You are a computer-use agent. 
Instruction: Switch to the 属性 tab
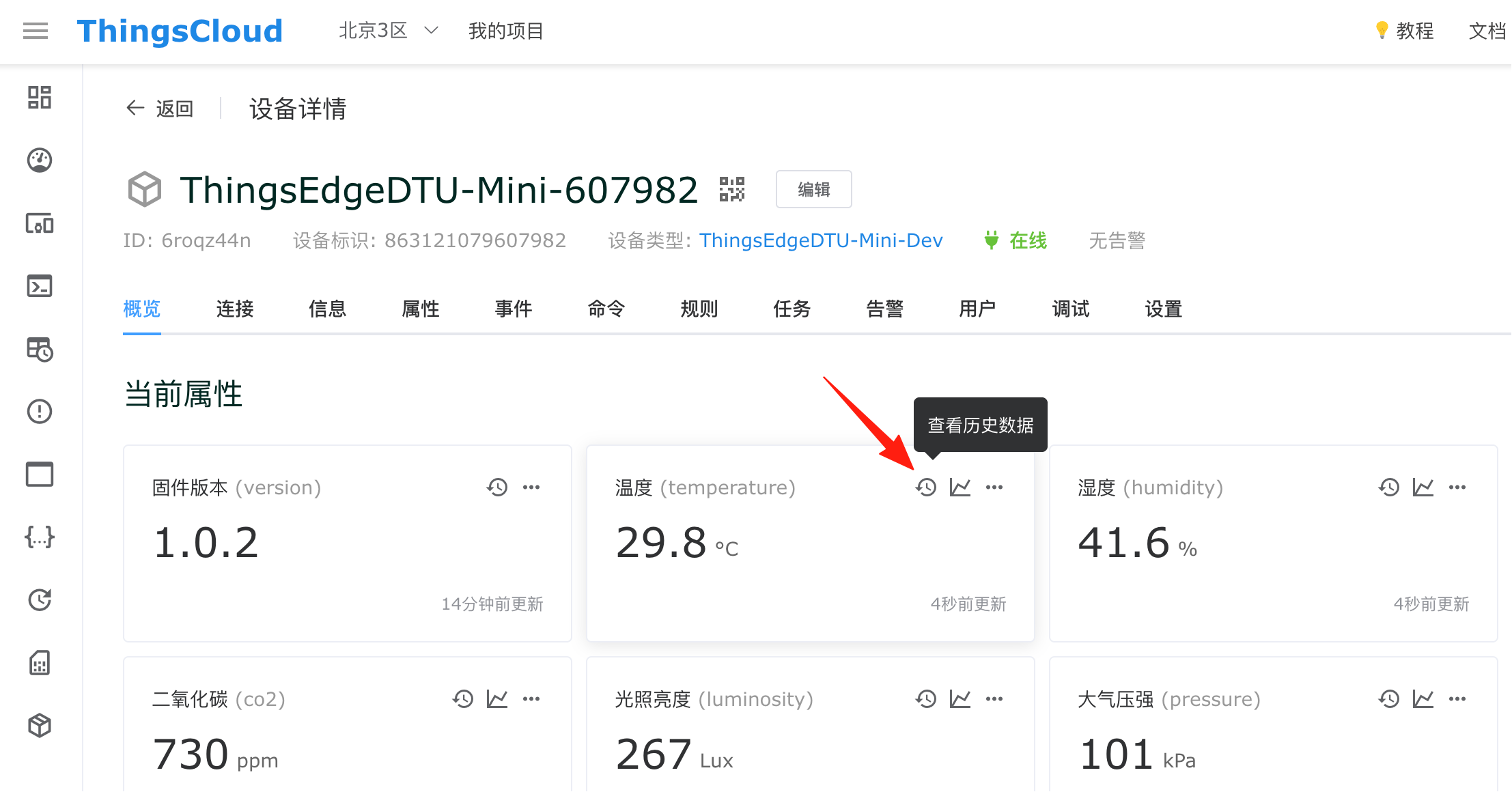(x=421, y=309)
